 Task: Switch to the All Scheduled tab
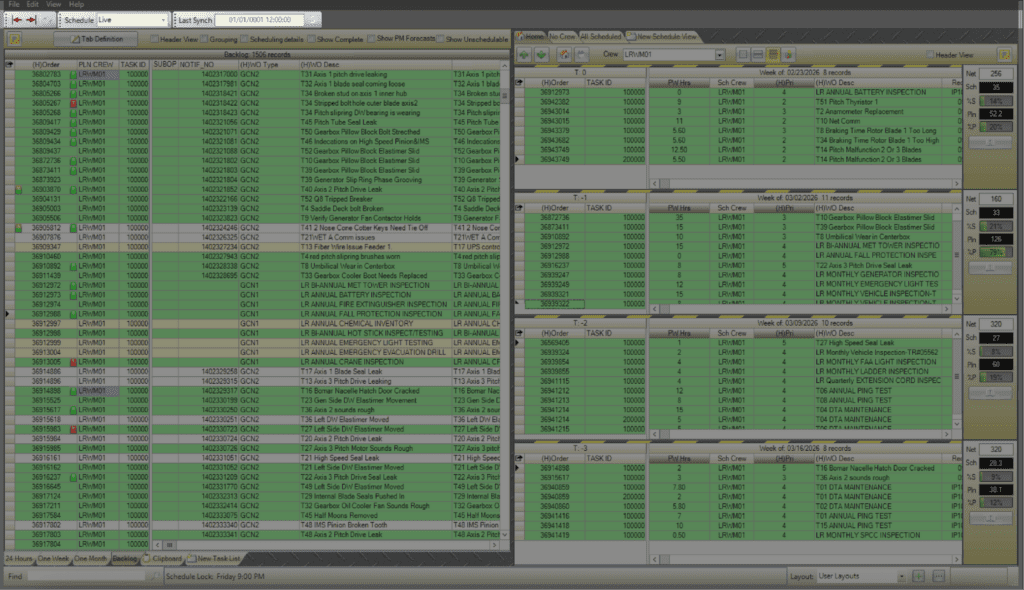pyautogui.click(x=600, y=35)
